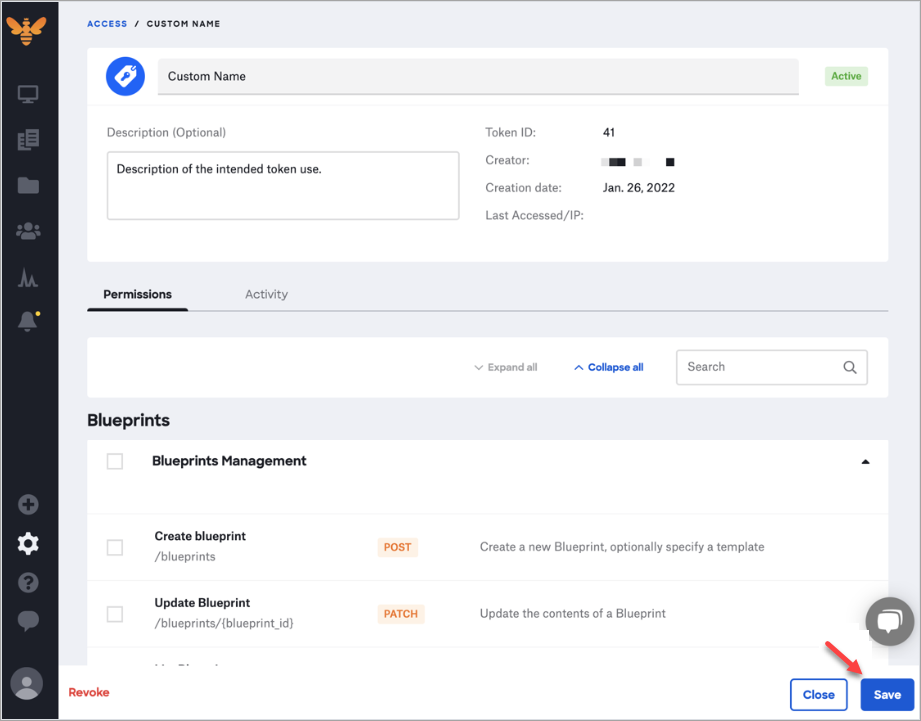Click the token key icon next to Custom Name
Image resolution: width=921 pixels, height=721 pixels.
click(124, 76)
